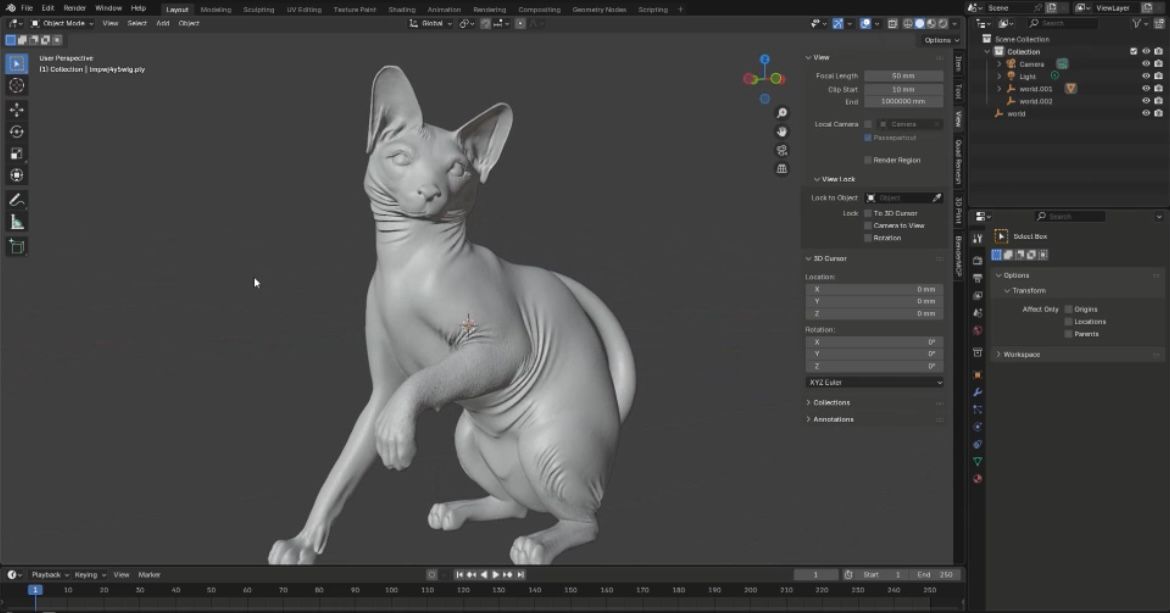Hide the Camera object with its eye icon
This screenshot has width=1170, height=613.
1145,64
